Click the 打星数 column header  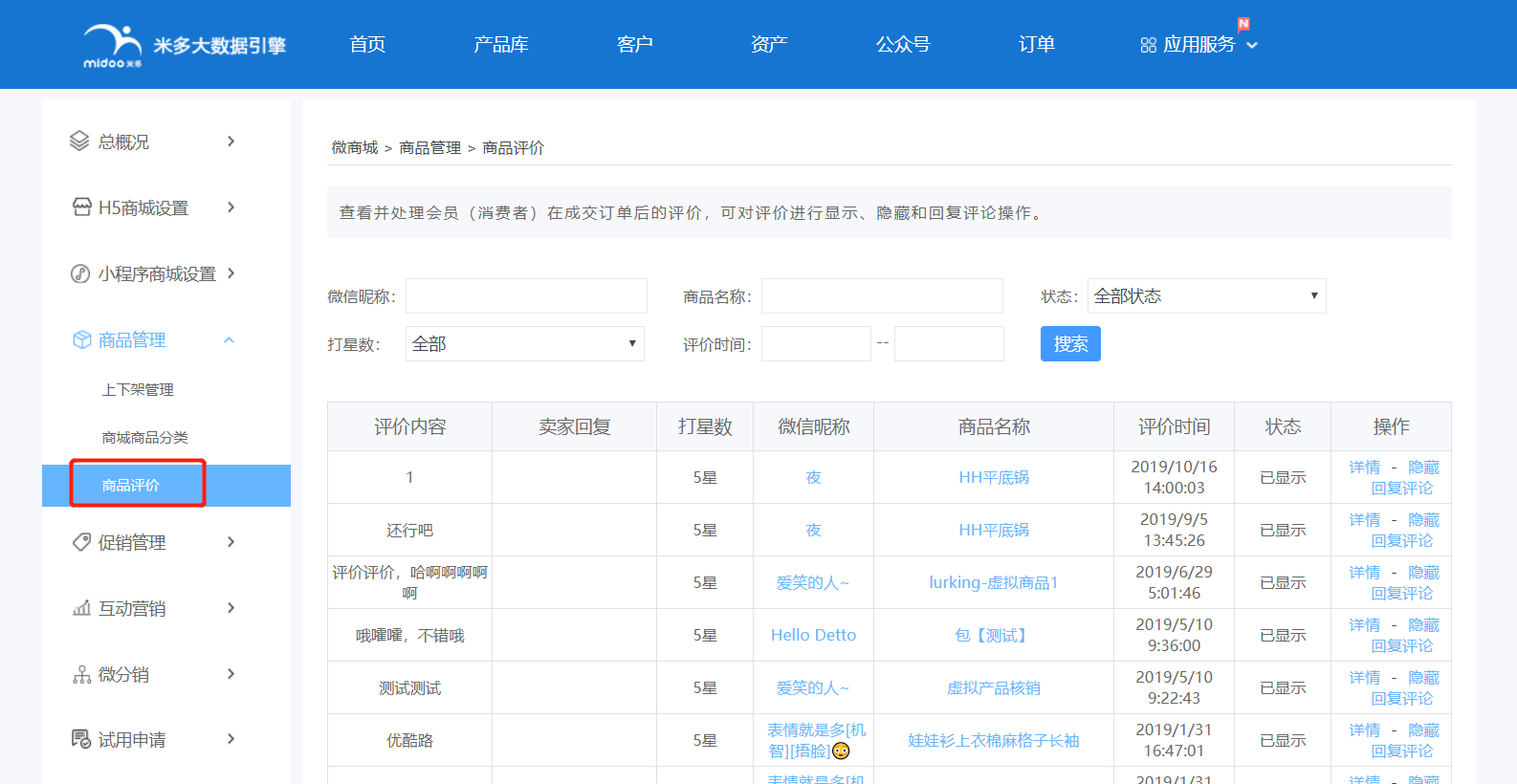point(705,426)
